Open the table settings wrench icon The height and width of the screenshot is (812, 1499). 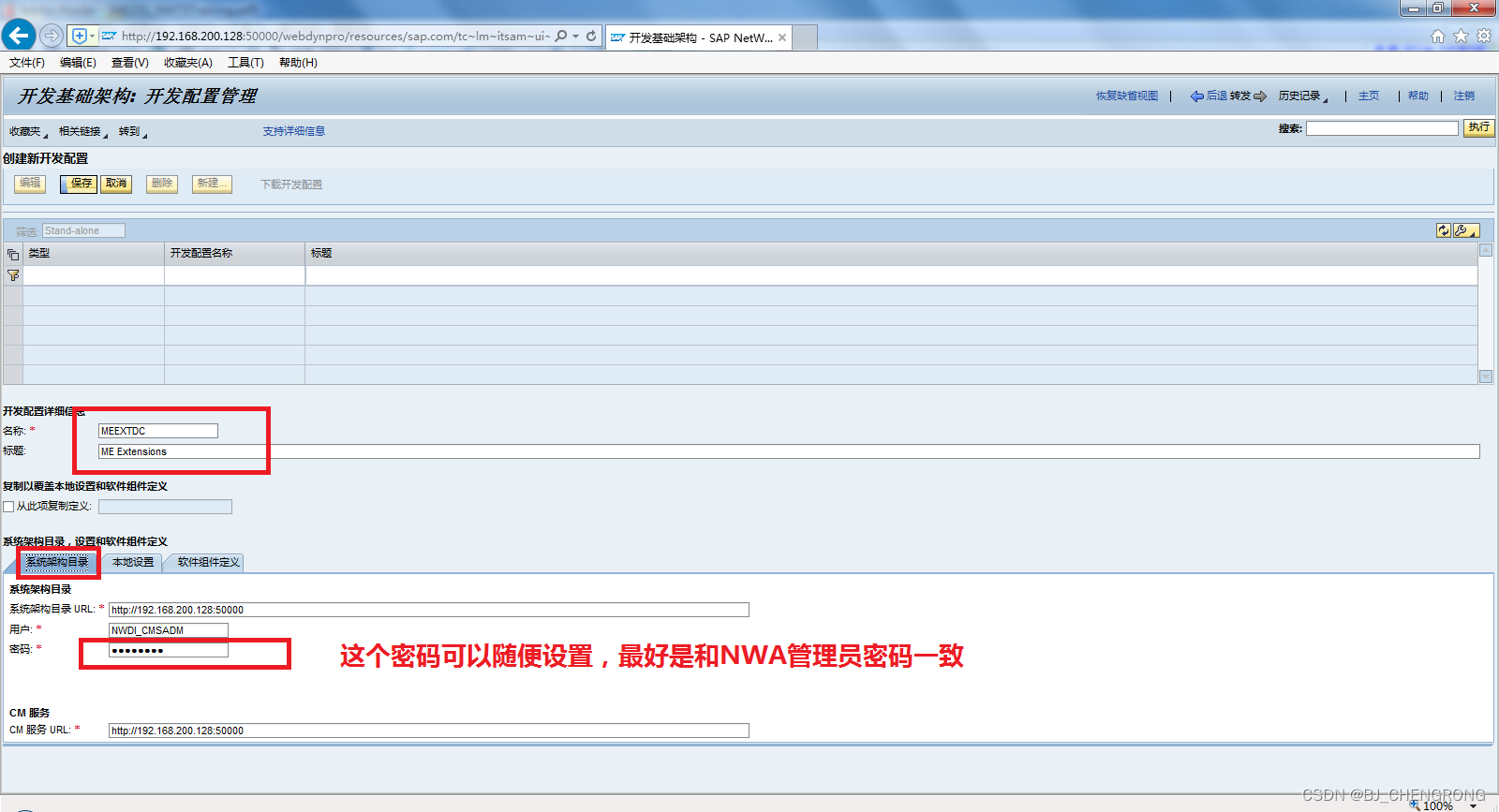coord(1465,230)
